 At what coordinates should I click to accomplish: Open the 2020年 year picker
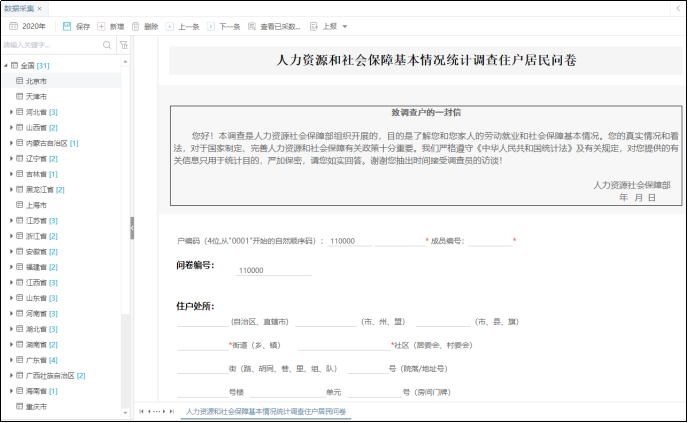pos(27,26)
